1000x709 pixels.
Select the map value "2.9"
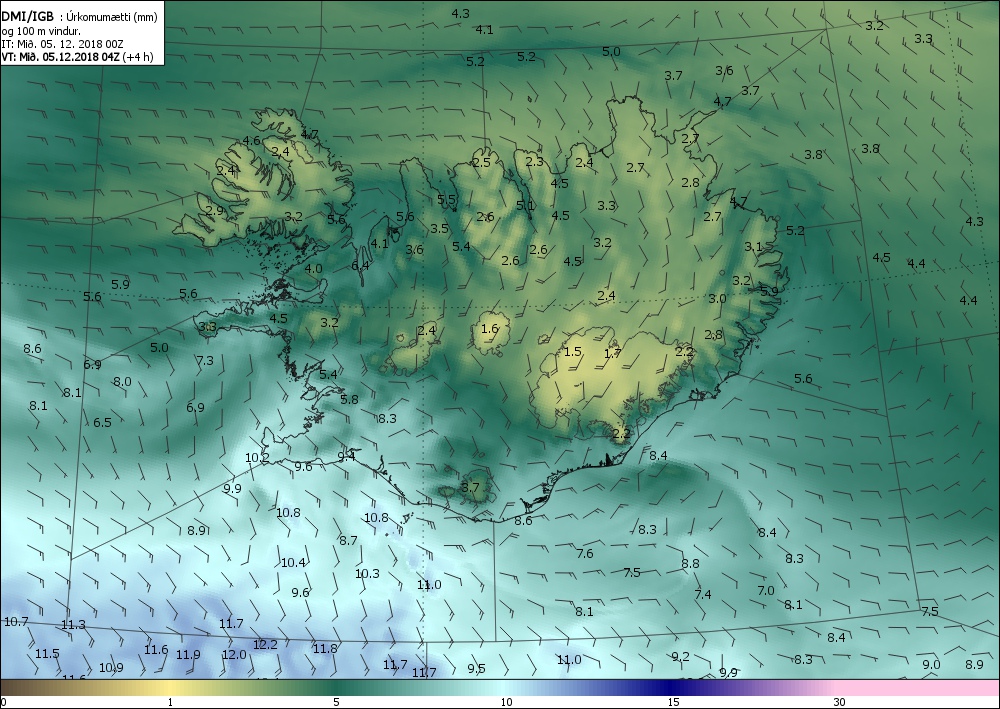coord(215,210)
